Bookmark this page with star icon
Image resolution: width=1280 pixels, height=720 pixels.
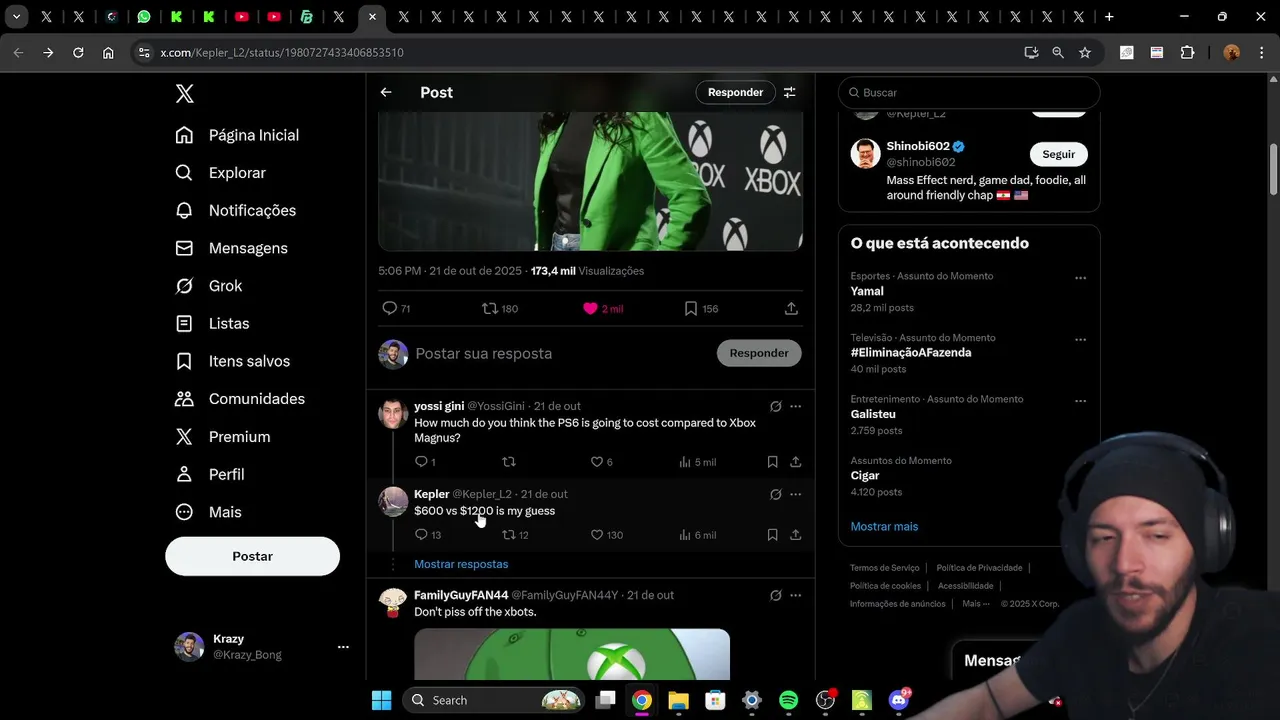1085,52
